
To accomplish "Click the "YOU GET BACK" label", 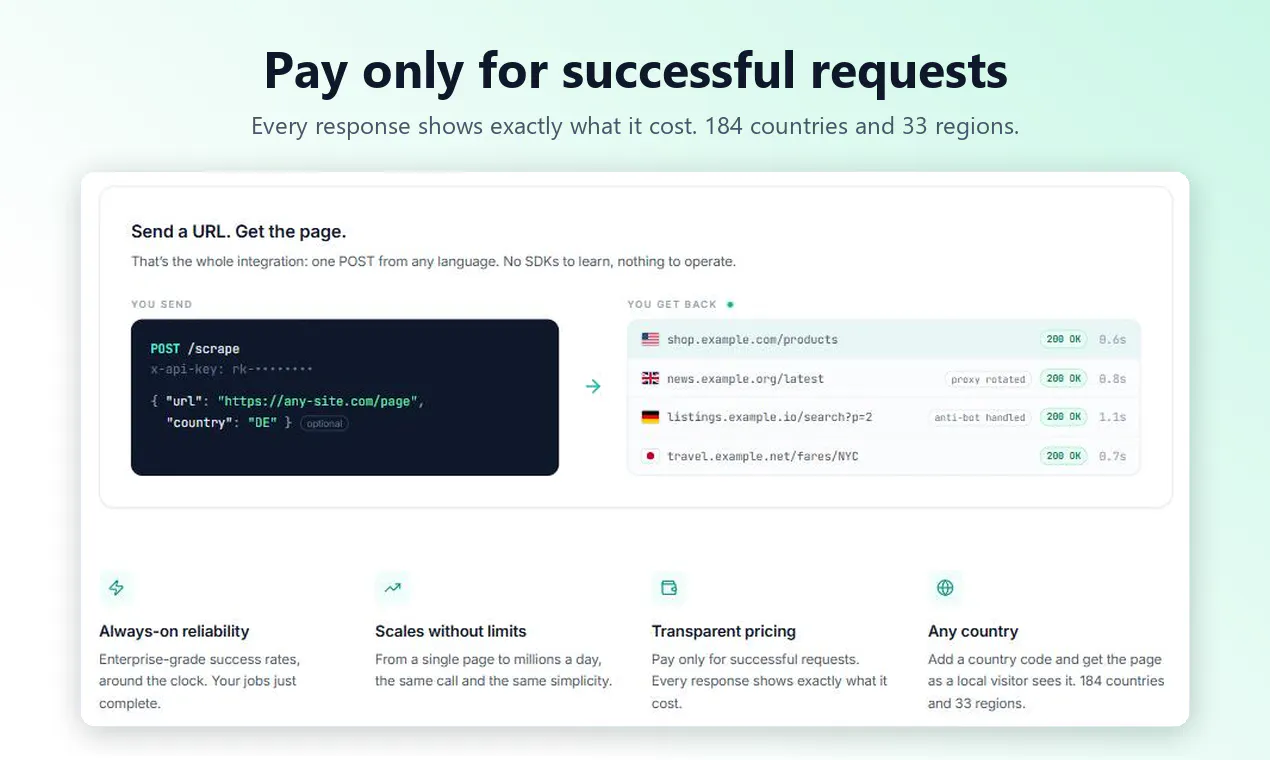I will pyautogui.click(x=673, y=304).
